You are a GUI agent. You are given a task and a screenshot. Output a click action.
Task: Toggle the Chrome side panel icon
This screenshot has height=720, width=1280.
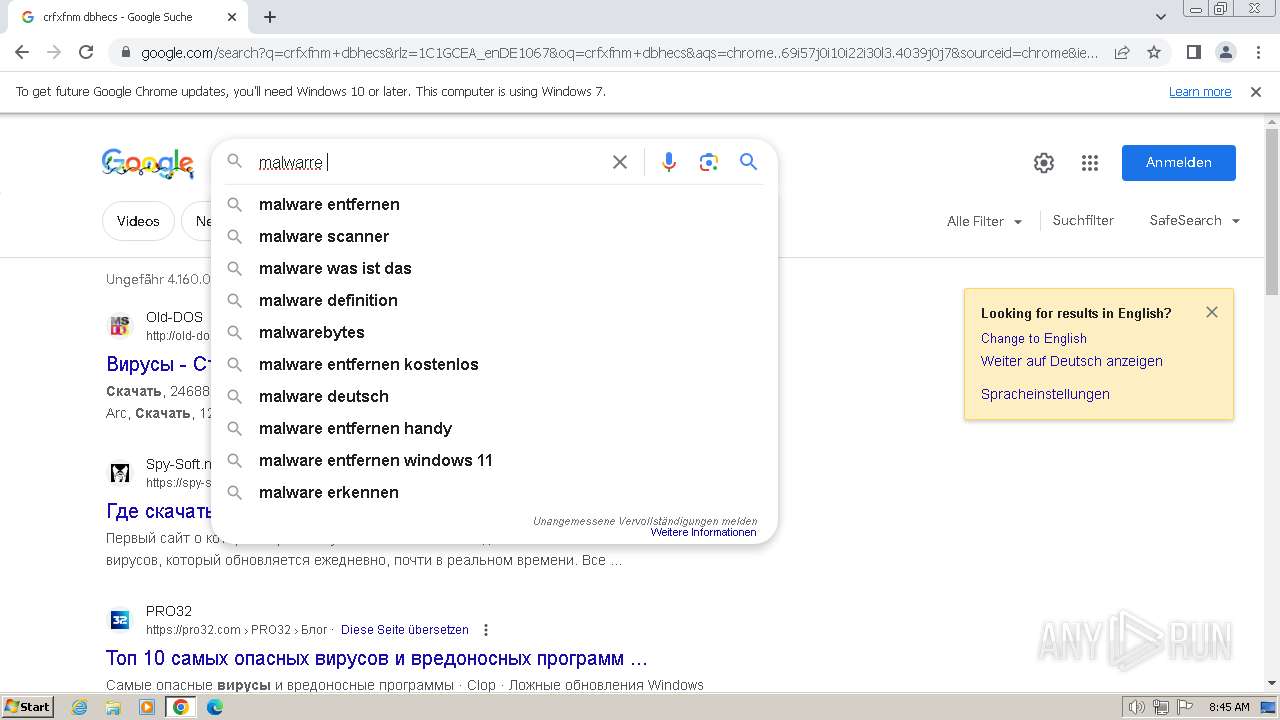[1193, 52]
